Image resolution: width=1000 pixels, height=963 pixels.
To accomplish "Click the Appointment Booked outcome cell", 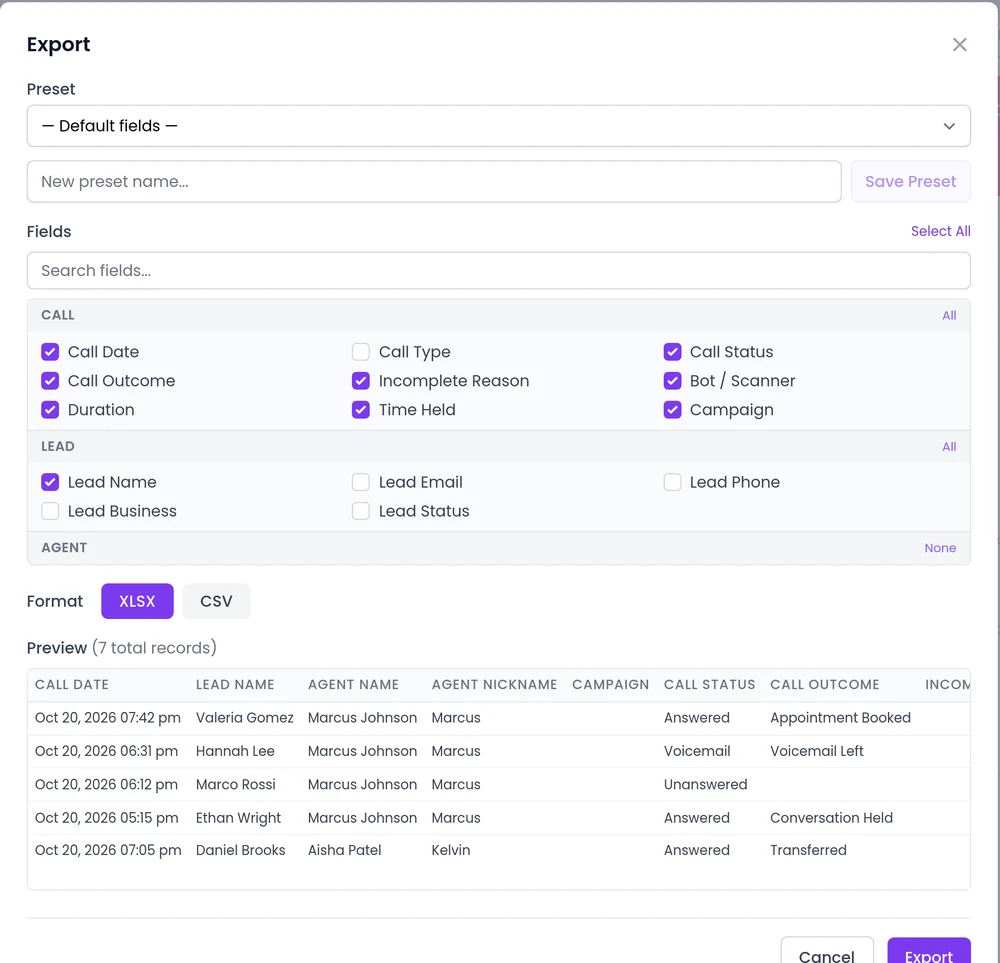I will [840, 717].
